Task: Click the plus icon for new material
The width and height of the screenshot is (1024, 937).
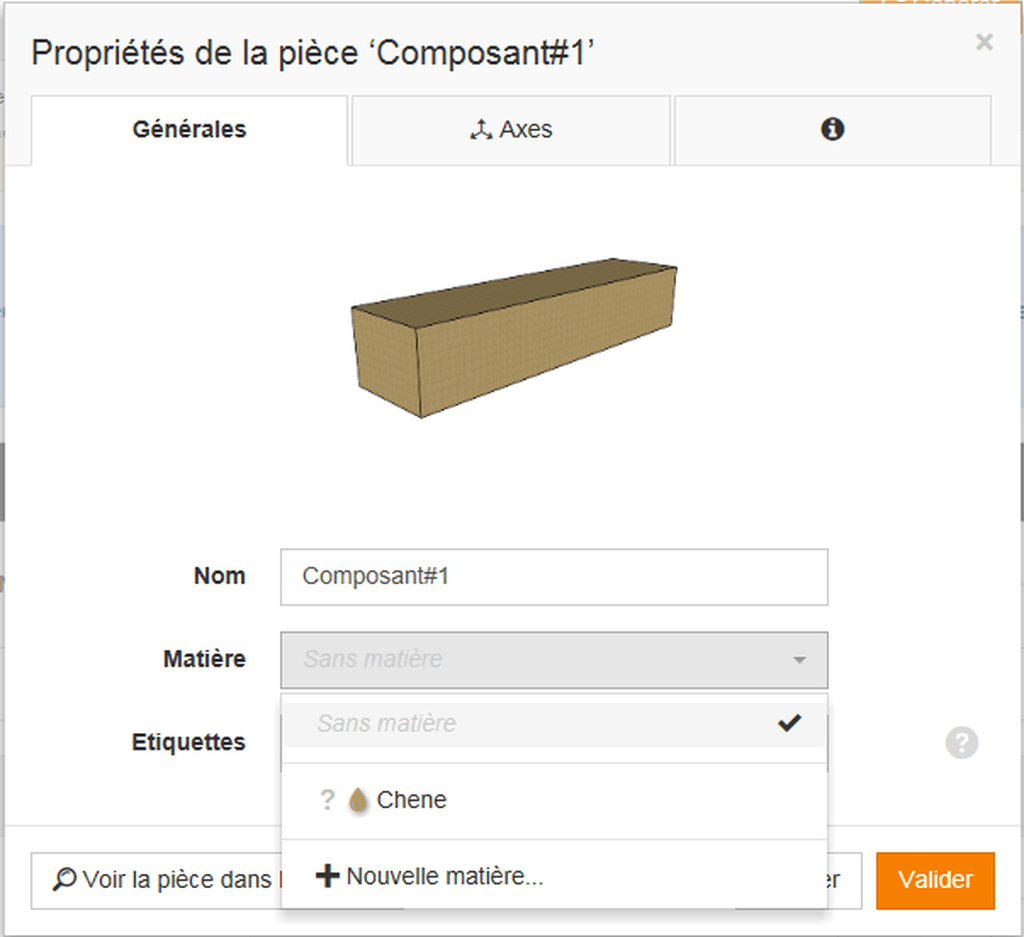Action: click(x=328, y=877)
